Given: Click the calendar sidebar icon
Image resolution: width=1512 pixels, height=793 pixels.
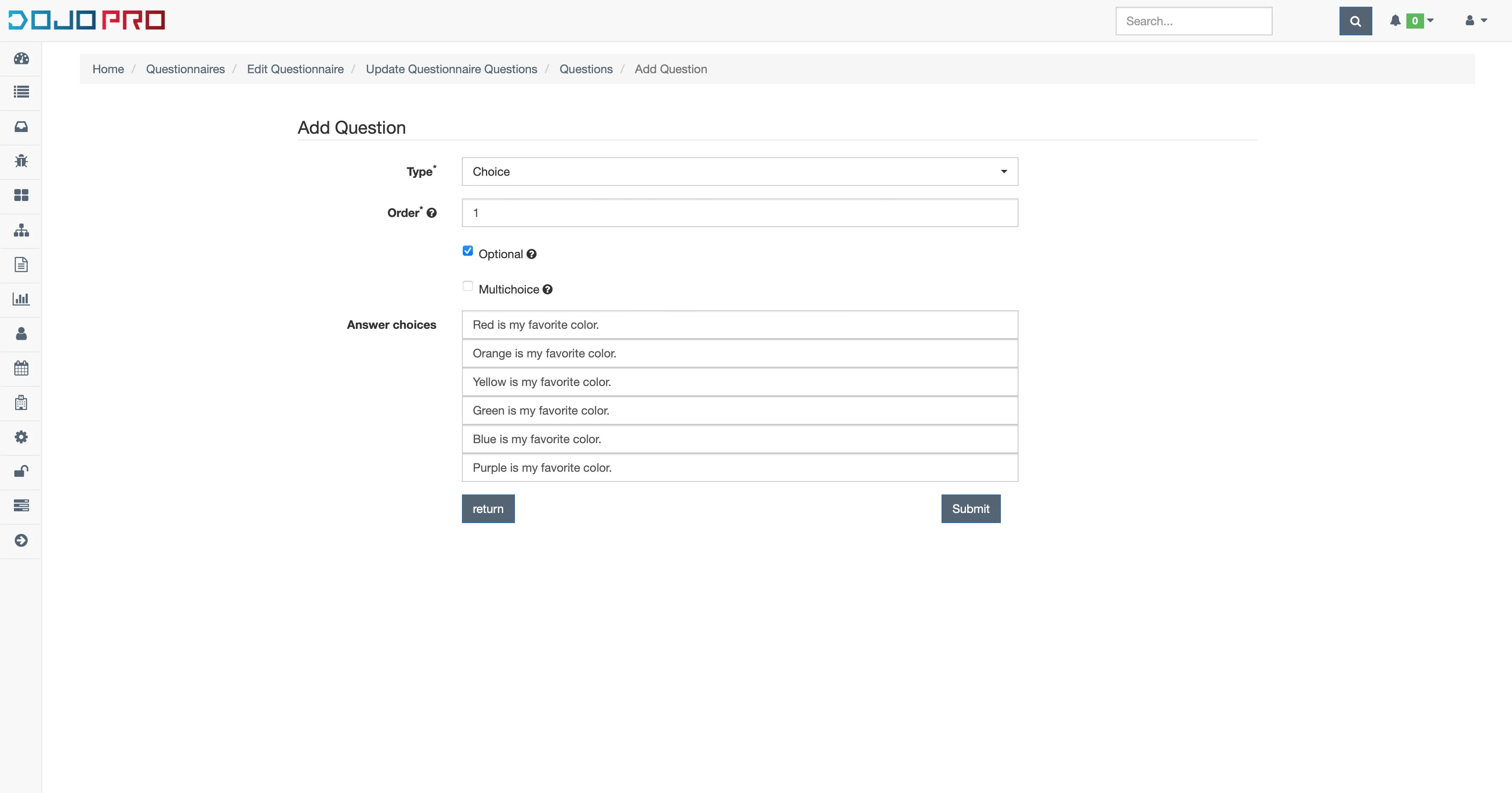Looking at the screenshot, I should coord(21,368).
